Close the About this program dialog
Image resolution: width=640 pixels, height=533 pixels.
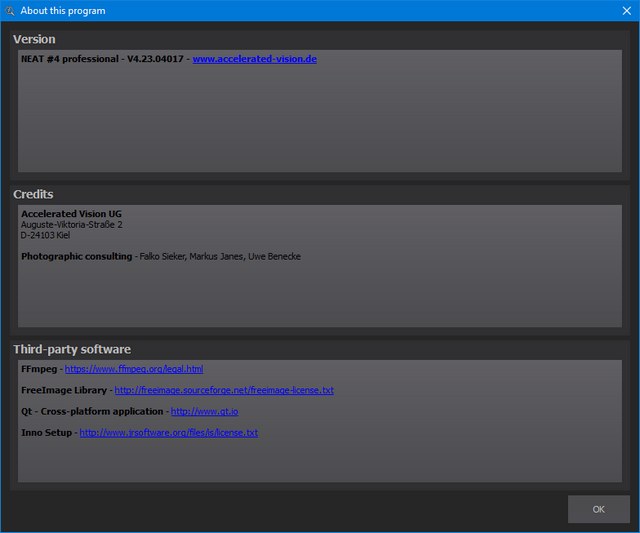point(626,11)
